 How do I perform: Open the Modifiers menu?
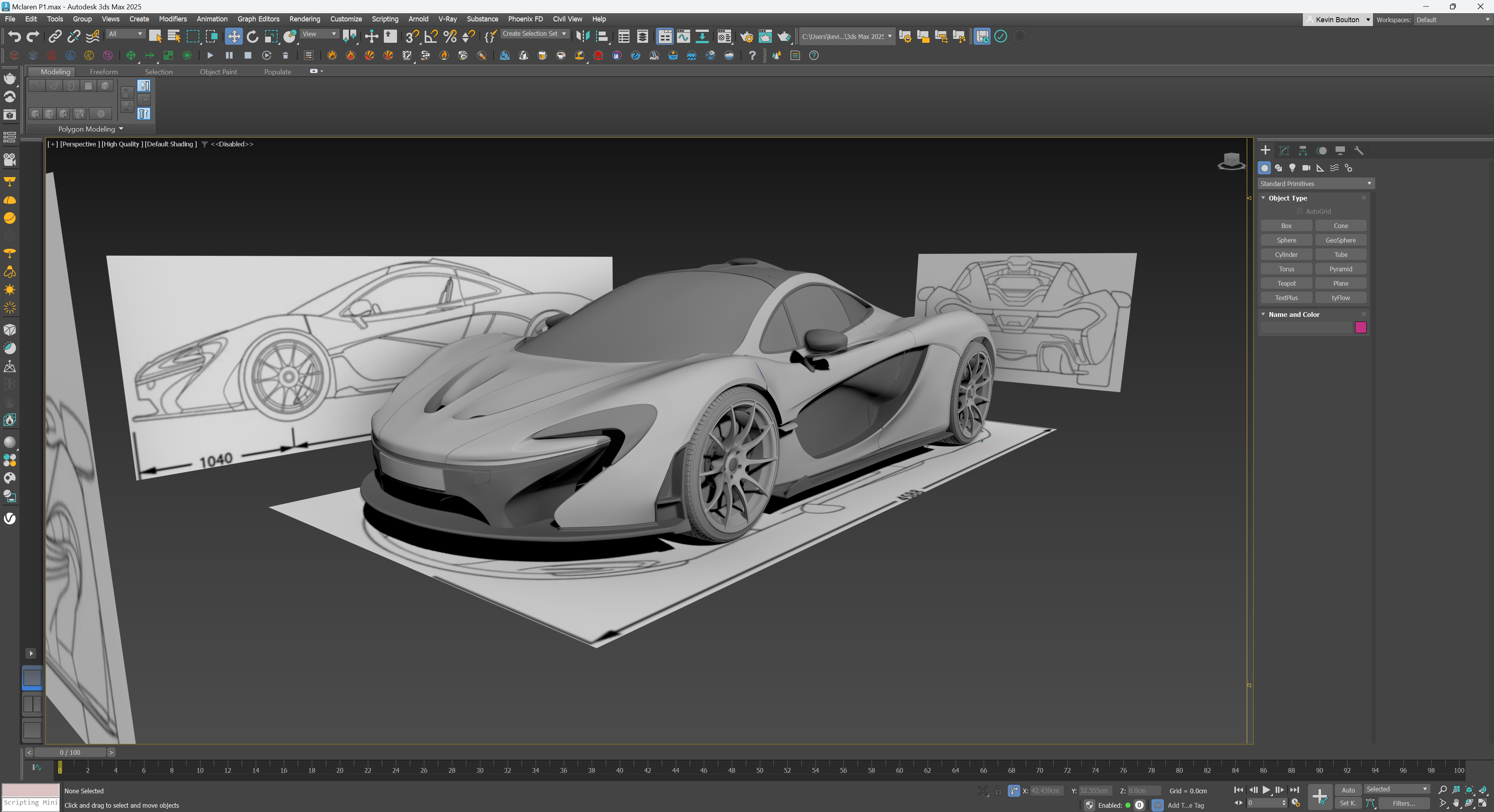[173, 19]
